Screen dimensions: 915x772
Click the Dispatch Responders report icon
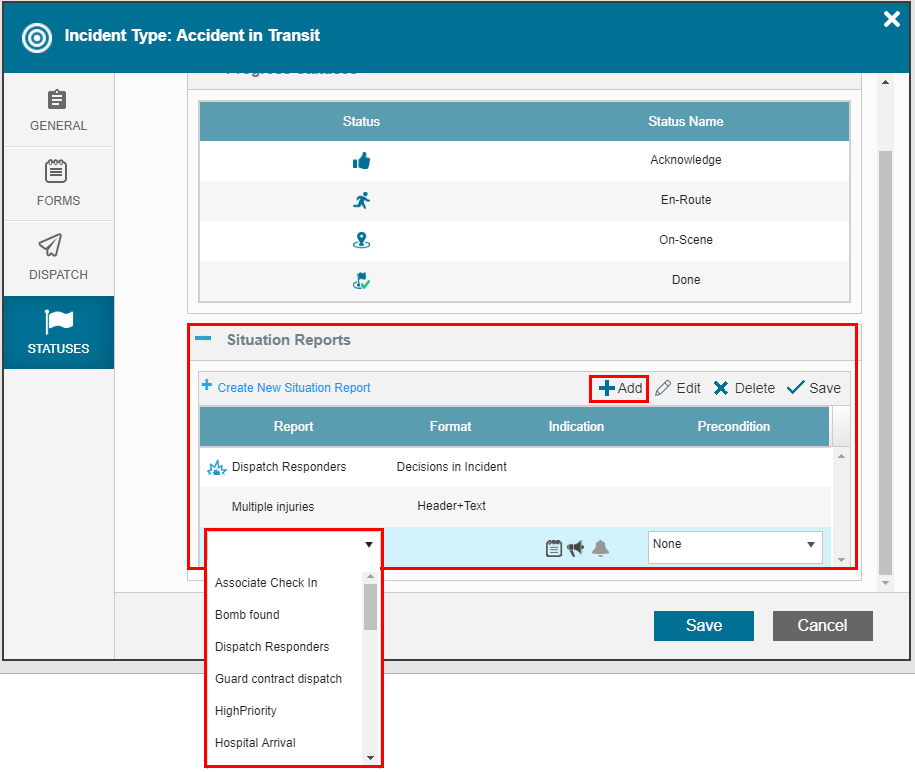pos(216,467)
